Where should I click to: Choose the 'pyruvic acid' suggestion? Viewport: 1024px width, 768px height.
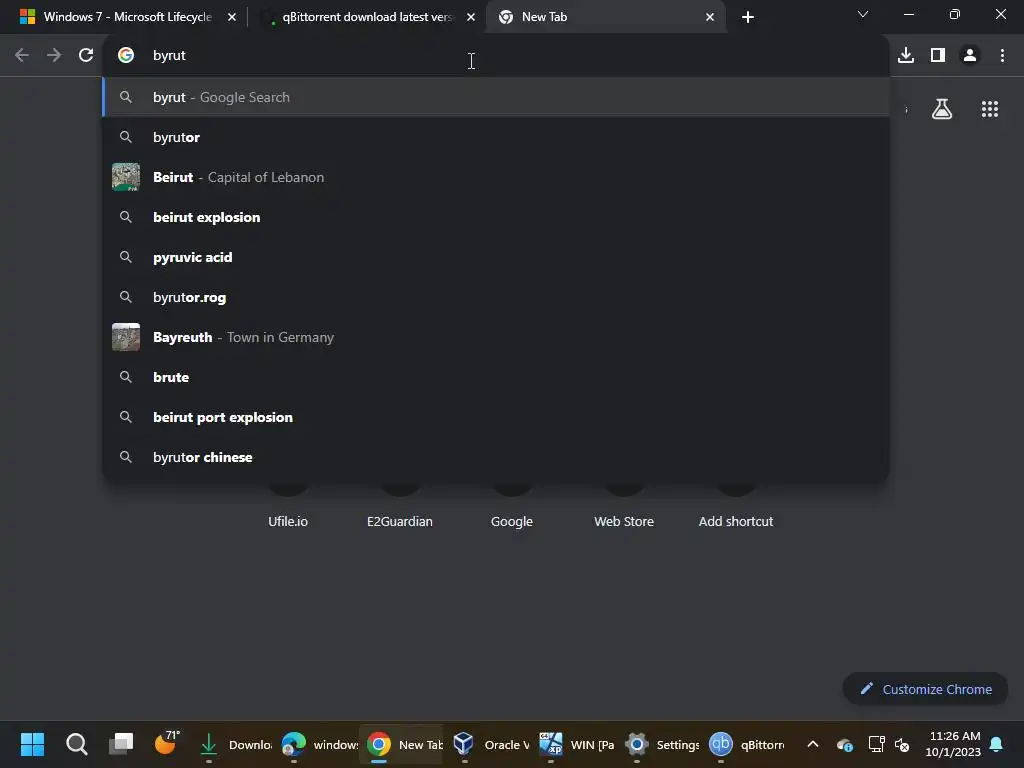(x=496, y=257)
